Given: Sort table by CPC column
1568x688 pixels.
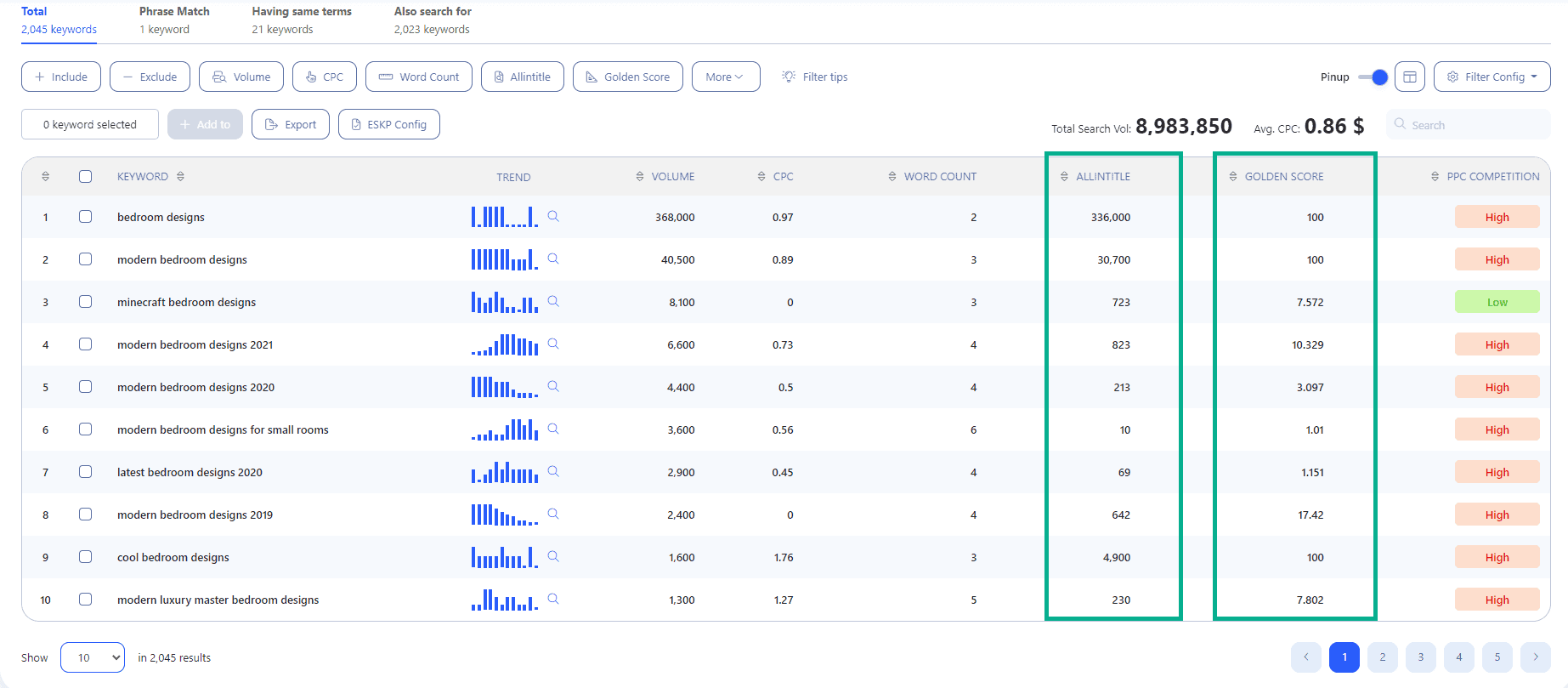Looking at the screenshot, I should [761, 176].
